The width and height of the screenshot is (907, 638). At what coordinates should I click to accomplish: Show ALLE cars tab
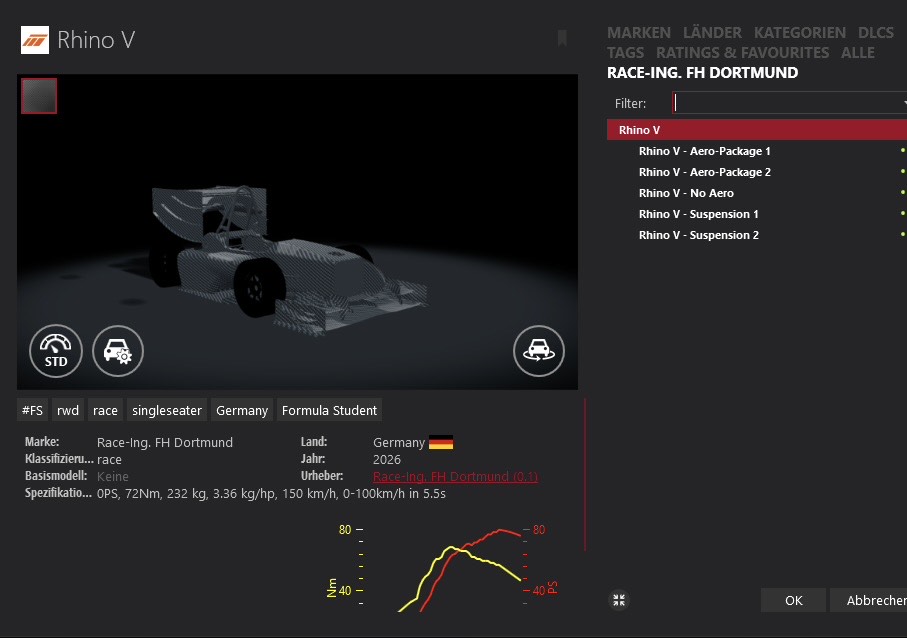tap(858, 53)
